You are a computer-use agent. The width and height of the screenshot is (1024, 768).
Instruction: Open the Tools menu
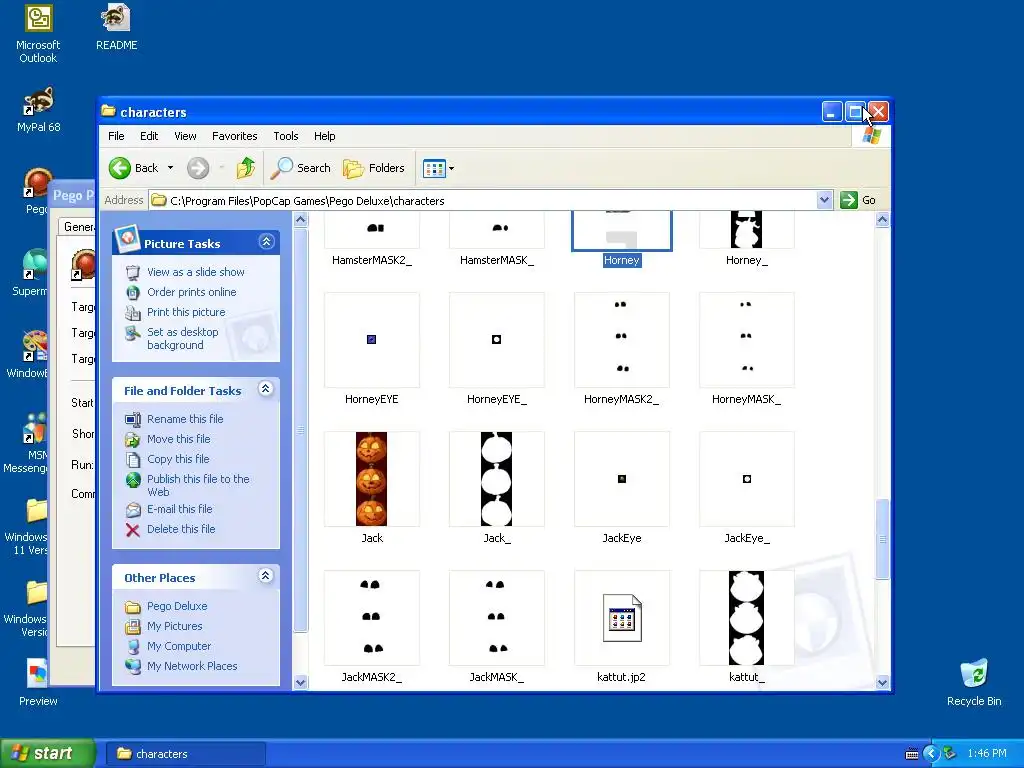(x=285, y=136)
